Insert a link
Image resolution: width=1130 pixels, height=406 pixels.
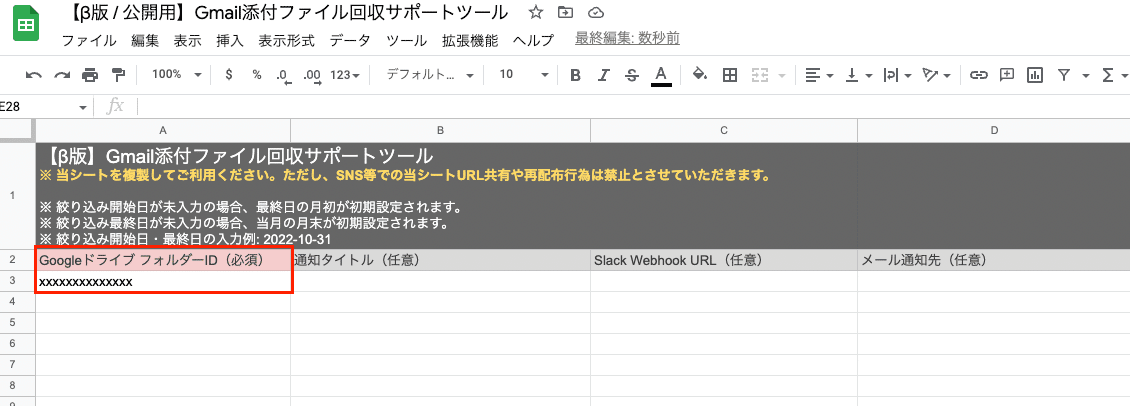click(x=978, y=74)
